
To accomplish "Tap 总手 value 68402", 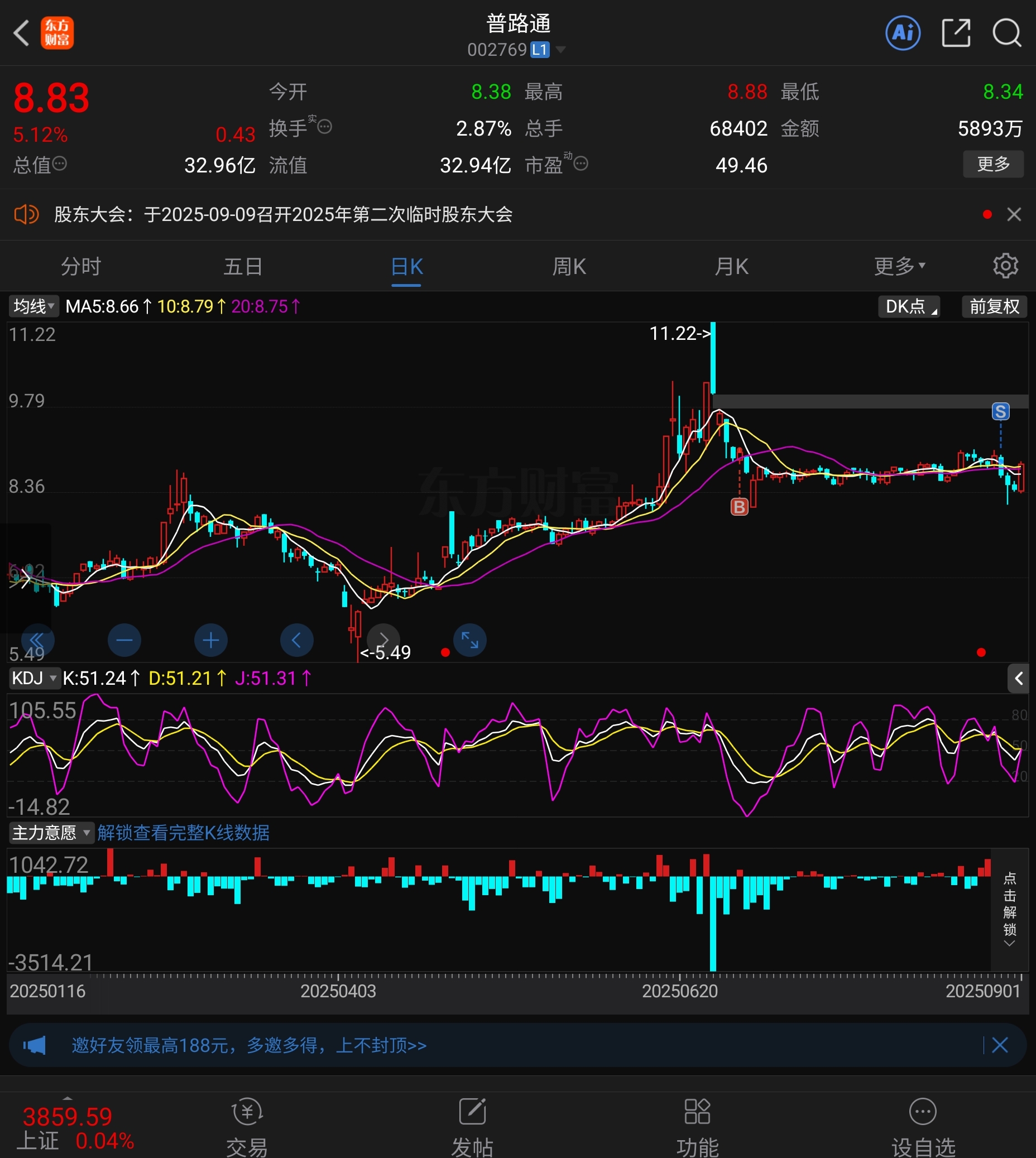I will tap(738, 128).
